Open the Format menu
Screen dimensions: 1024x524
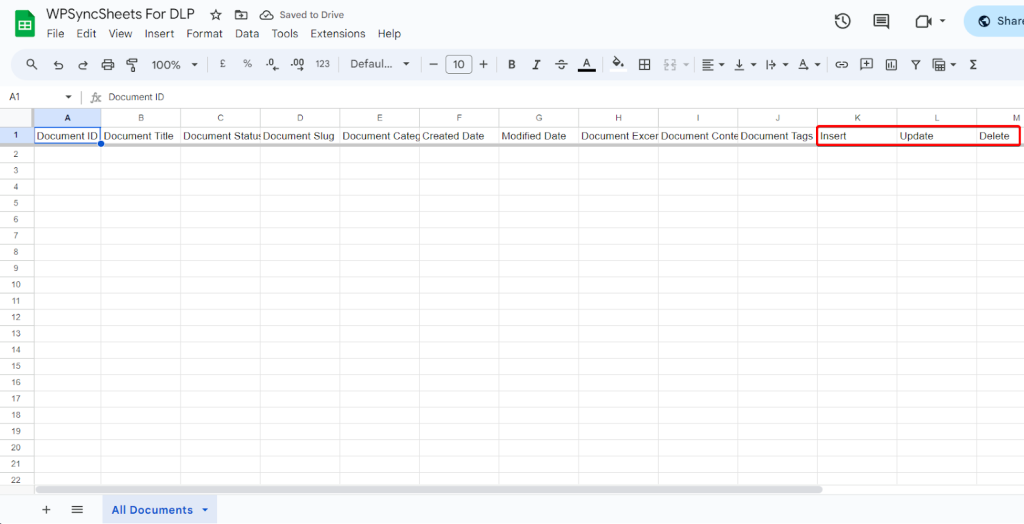pyautogui.click(x=204, y=33)
